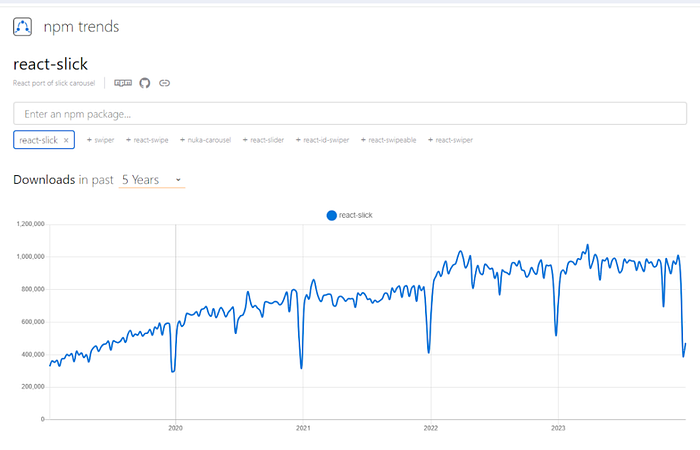
Task: Add react-swipeable suggestion
Action: (x=389, y=140)
